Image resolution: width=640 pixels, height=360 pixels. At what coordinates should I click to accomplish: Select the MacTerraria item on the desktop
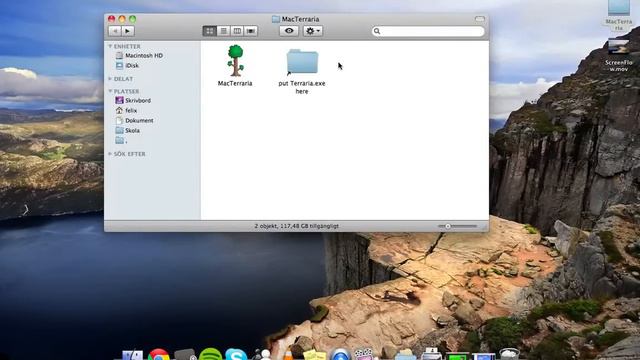pos(619,15)
